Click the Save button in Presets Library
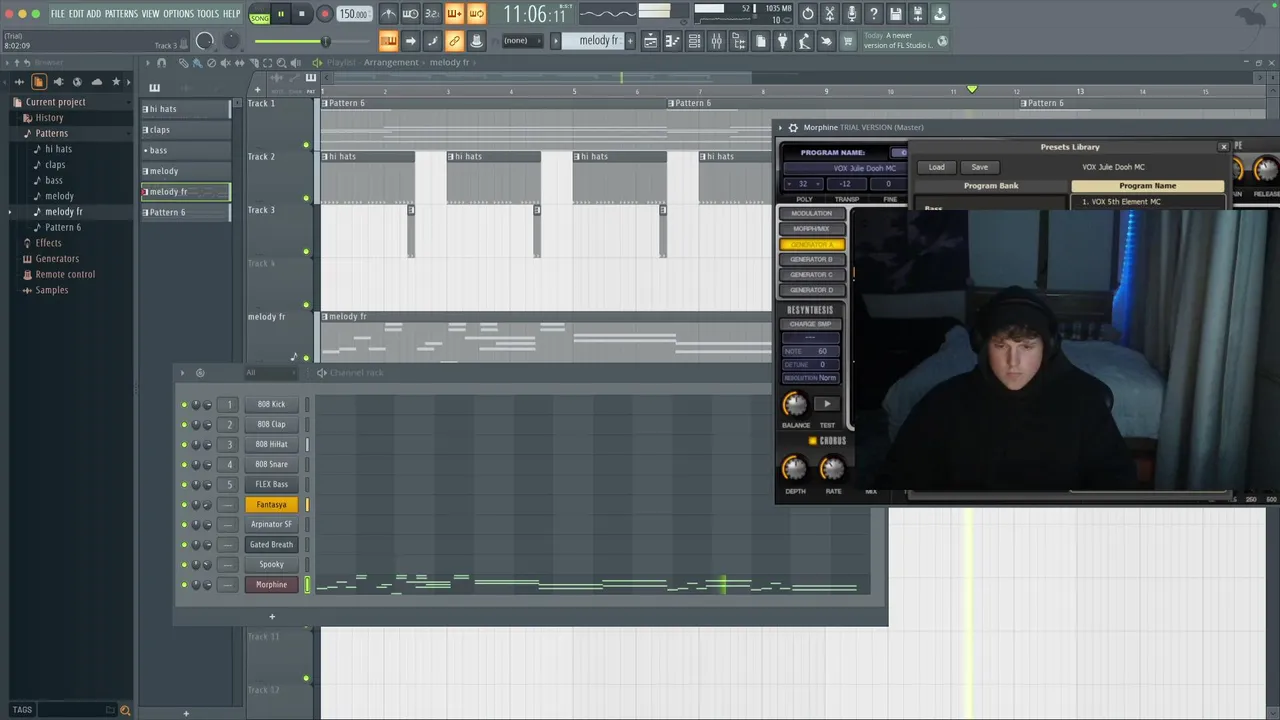This screenshot has height=720, width=1280. click(980, 167)
